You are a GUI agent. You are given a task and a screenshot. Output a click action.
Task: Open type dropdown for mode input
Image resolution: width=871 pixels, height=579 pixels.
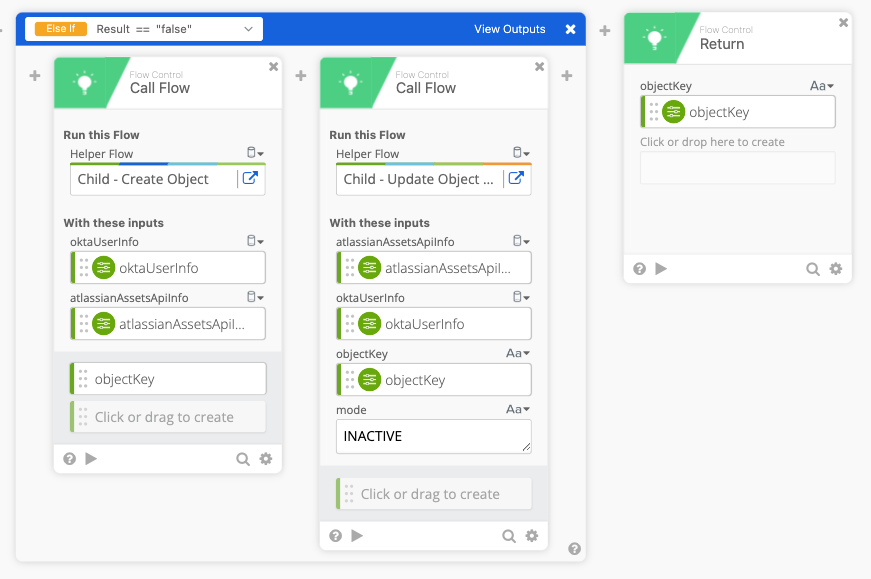point(517,410)
